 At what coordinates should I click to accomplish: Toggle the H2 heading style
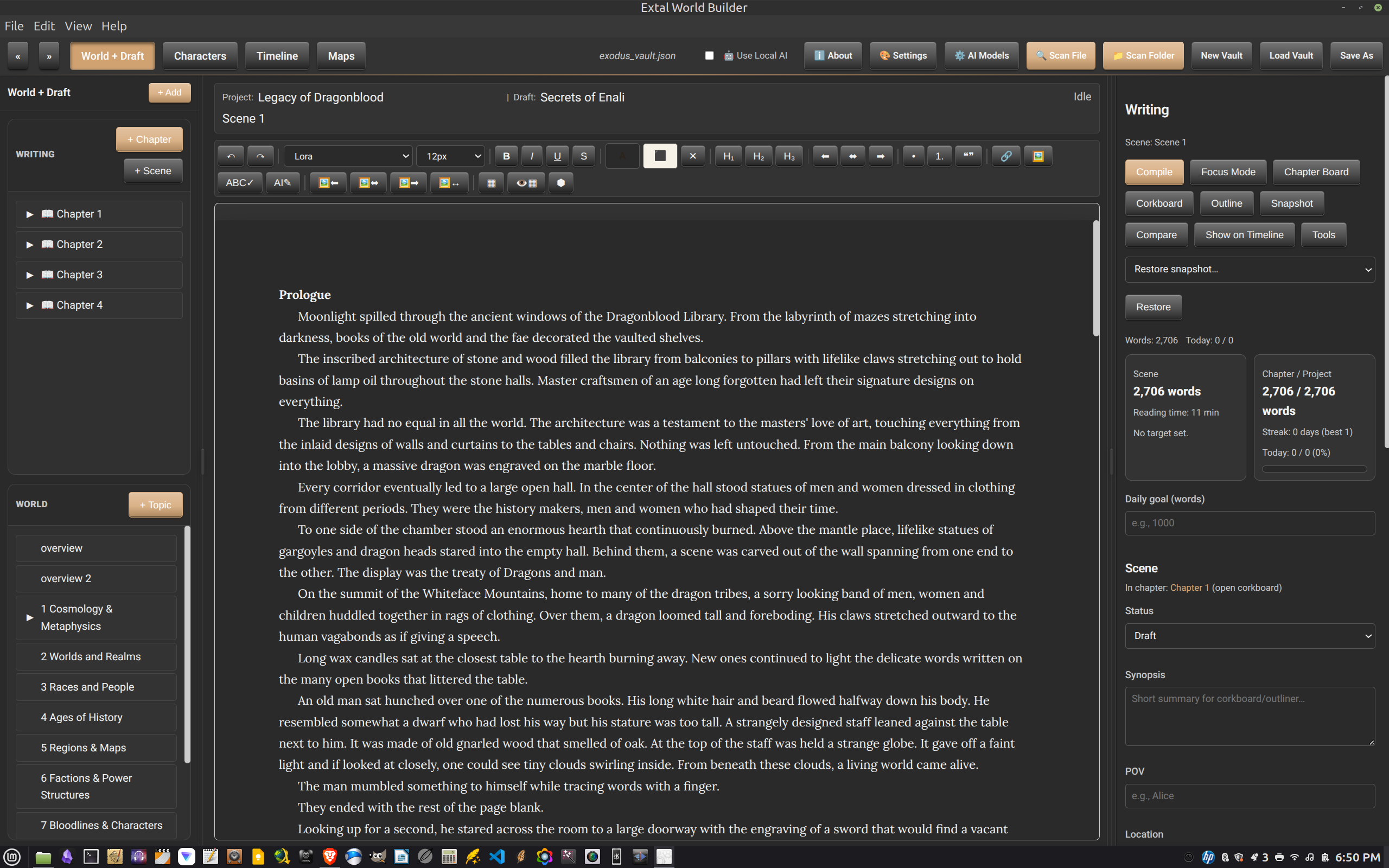(x=758, y=156)
